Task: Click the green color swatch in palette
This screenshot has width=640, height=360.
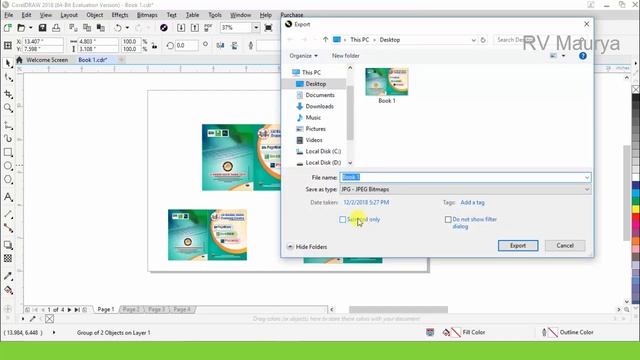Action: [636, 200]
